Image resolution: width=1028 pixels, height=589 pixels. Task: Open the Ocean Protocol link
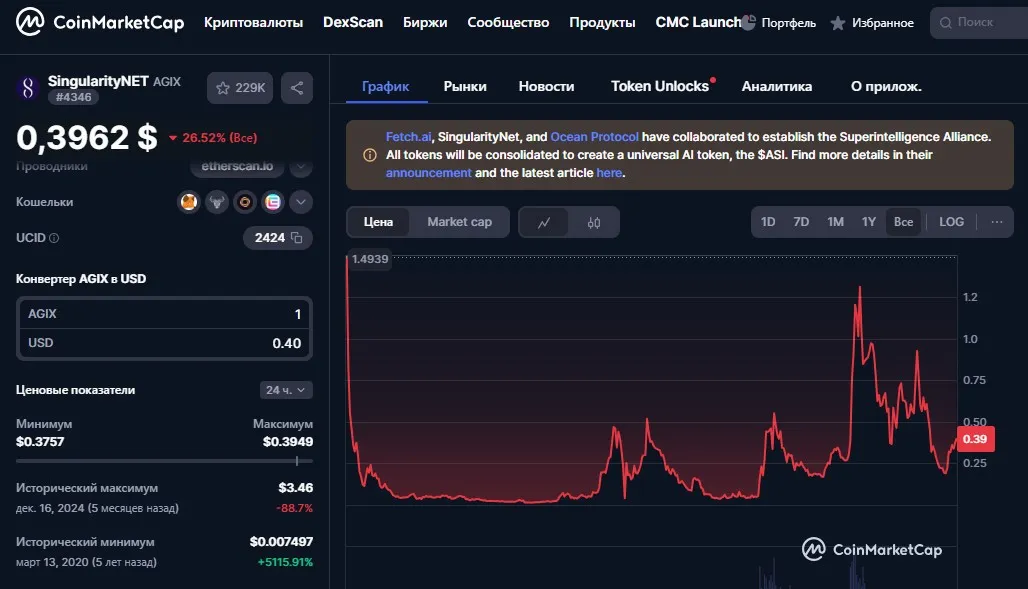click(x=594, y=137)
